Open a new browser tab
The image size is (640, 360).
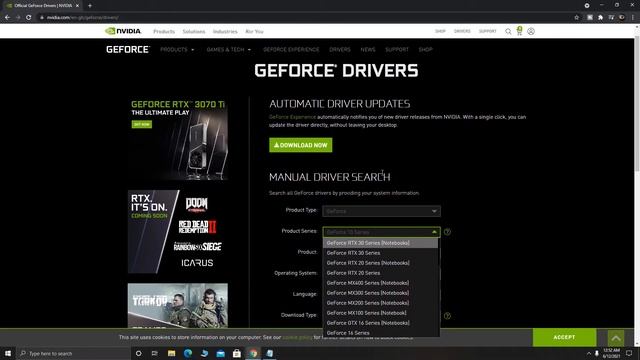[90, 6]
